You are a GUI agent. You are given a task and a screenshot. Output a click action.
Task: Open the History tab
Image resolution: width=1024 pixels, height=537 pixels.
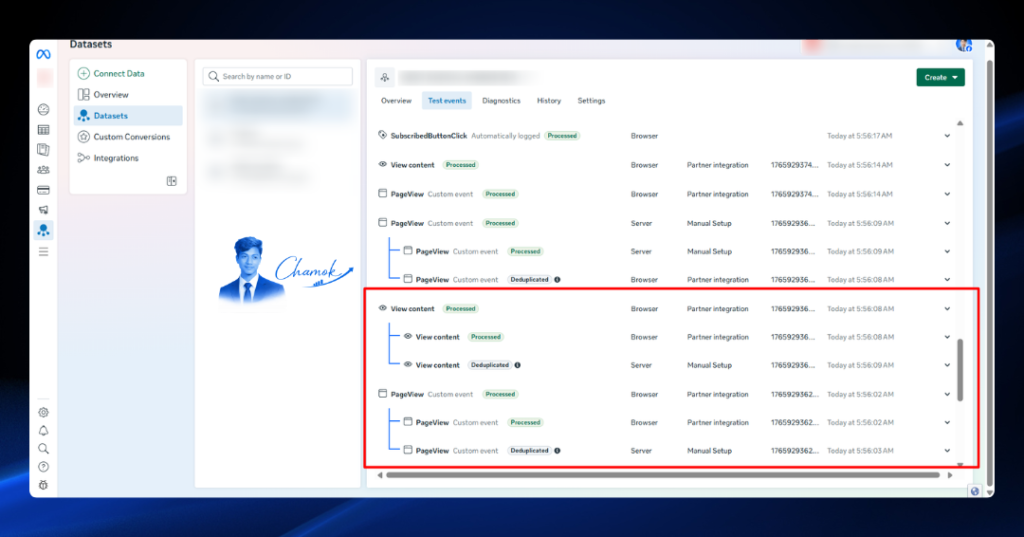click(549, 101)
